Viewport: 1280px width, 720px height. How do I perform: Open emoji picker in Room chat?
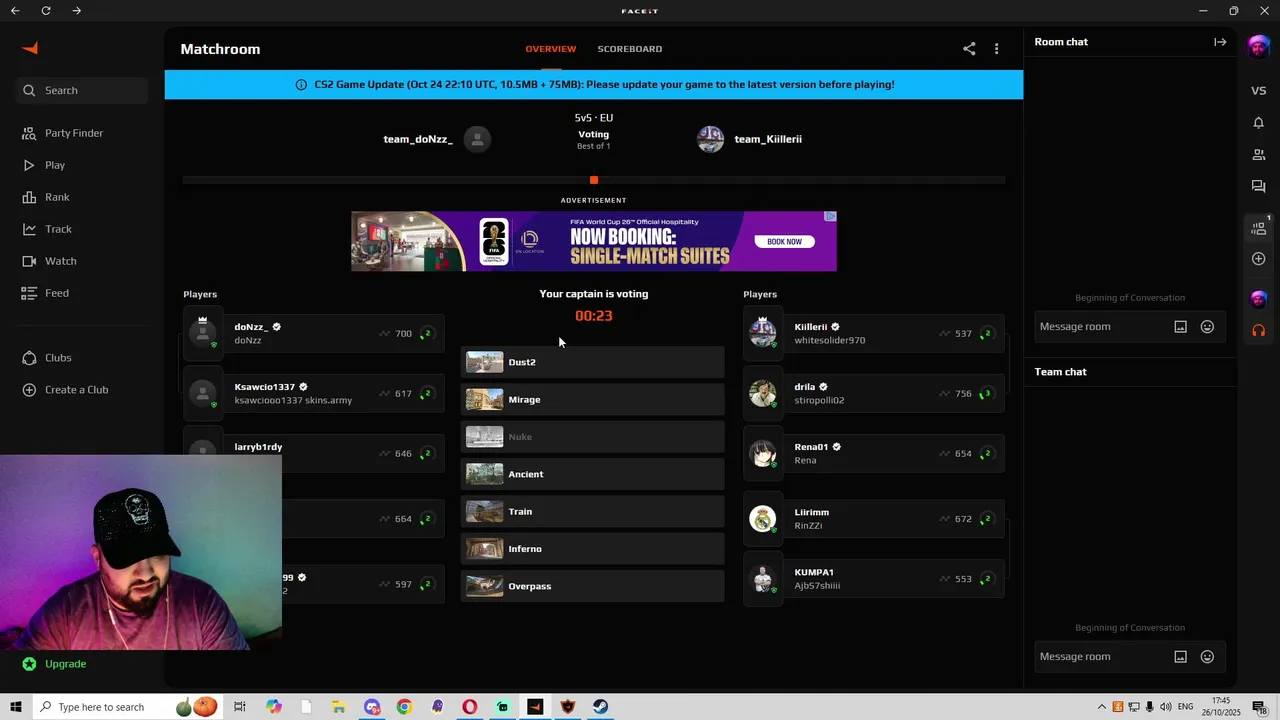point(1207,327)
